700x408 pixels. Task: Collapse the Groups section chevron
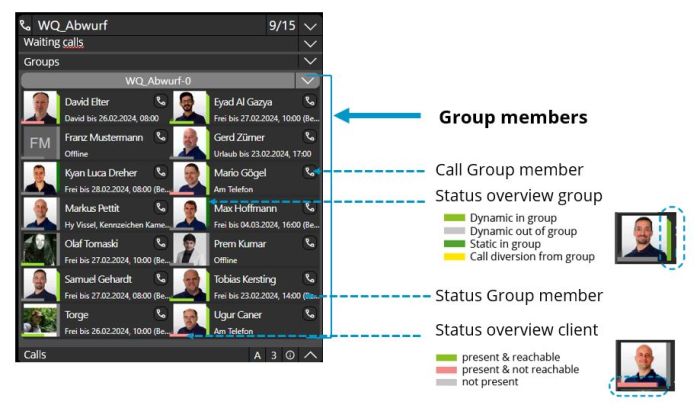coord(310,61)
